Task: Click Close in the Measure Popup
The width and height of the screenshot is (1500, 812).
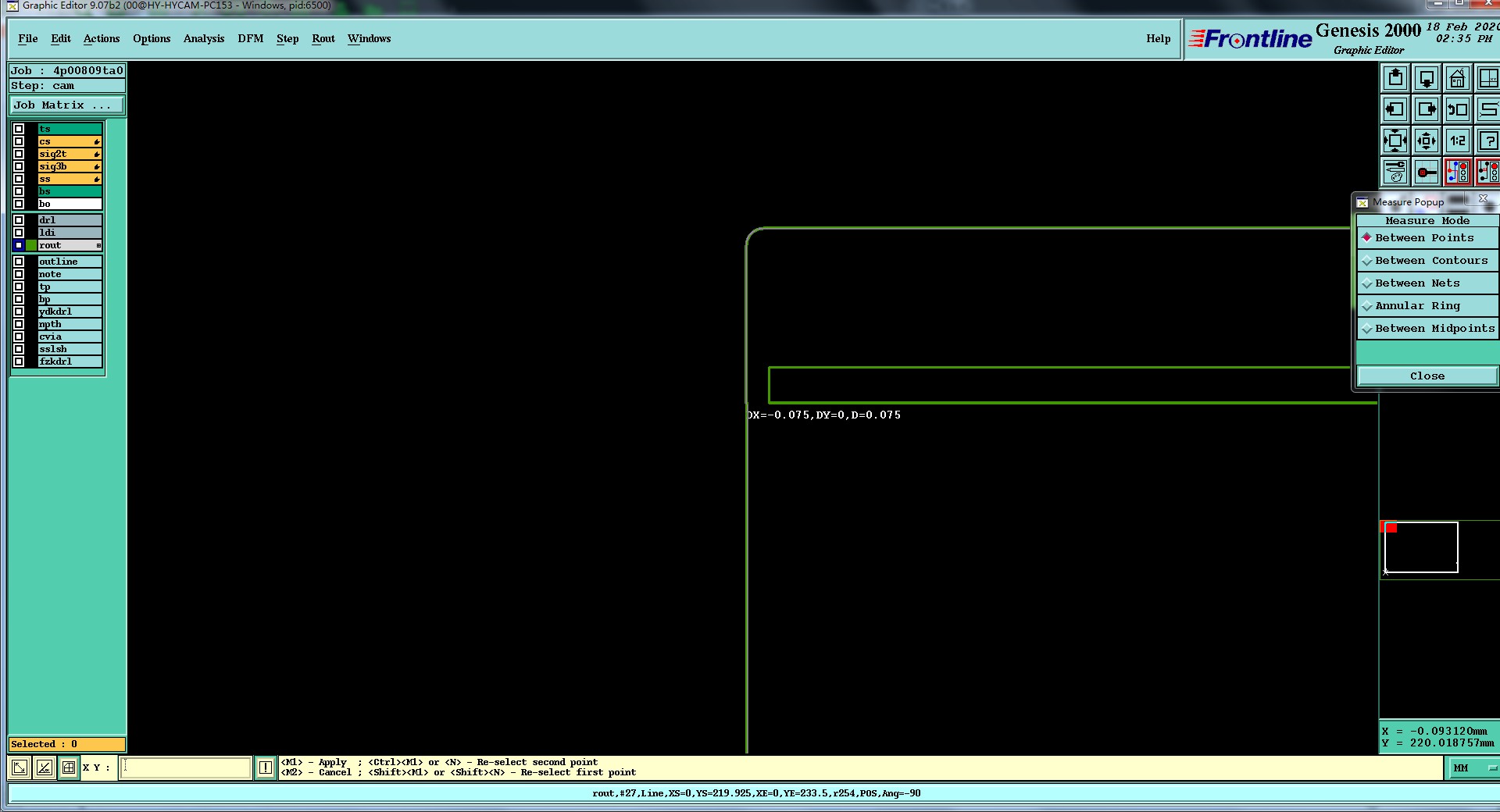Action: pyautogui.click(x=1427, y=376)
